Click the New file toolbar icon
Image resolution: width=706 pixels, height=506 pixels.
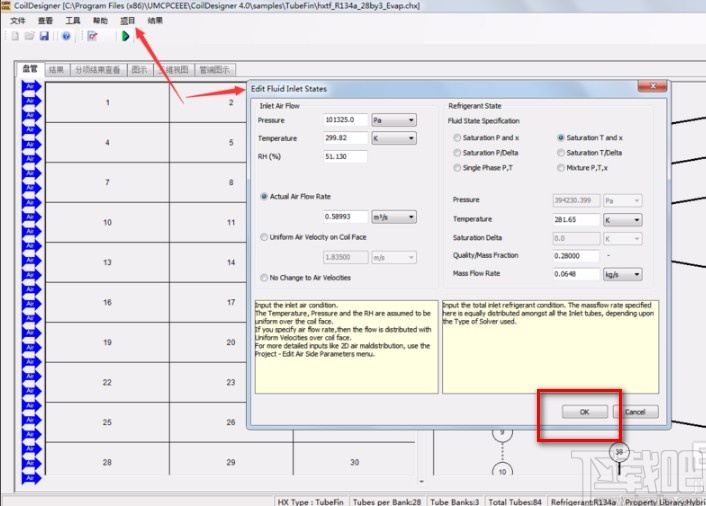[13, 36]
